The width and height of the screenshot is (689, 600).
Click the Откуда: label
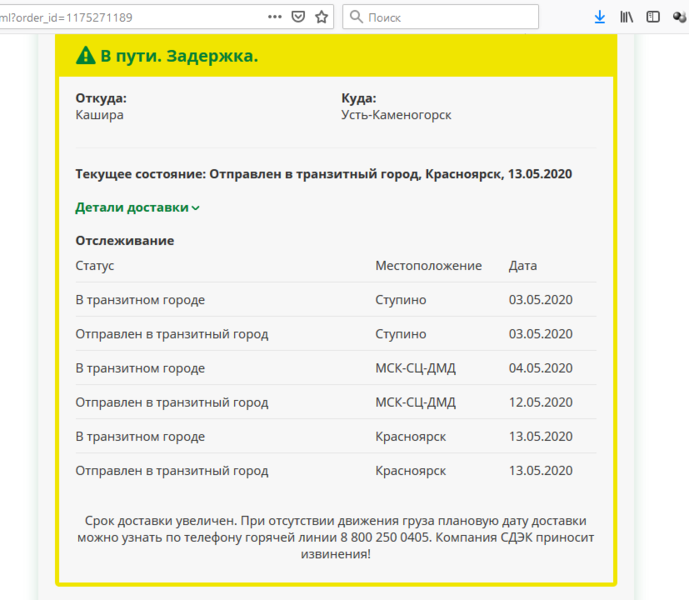pos(101,98)
